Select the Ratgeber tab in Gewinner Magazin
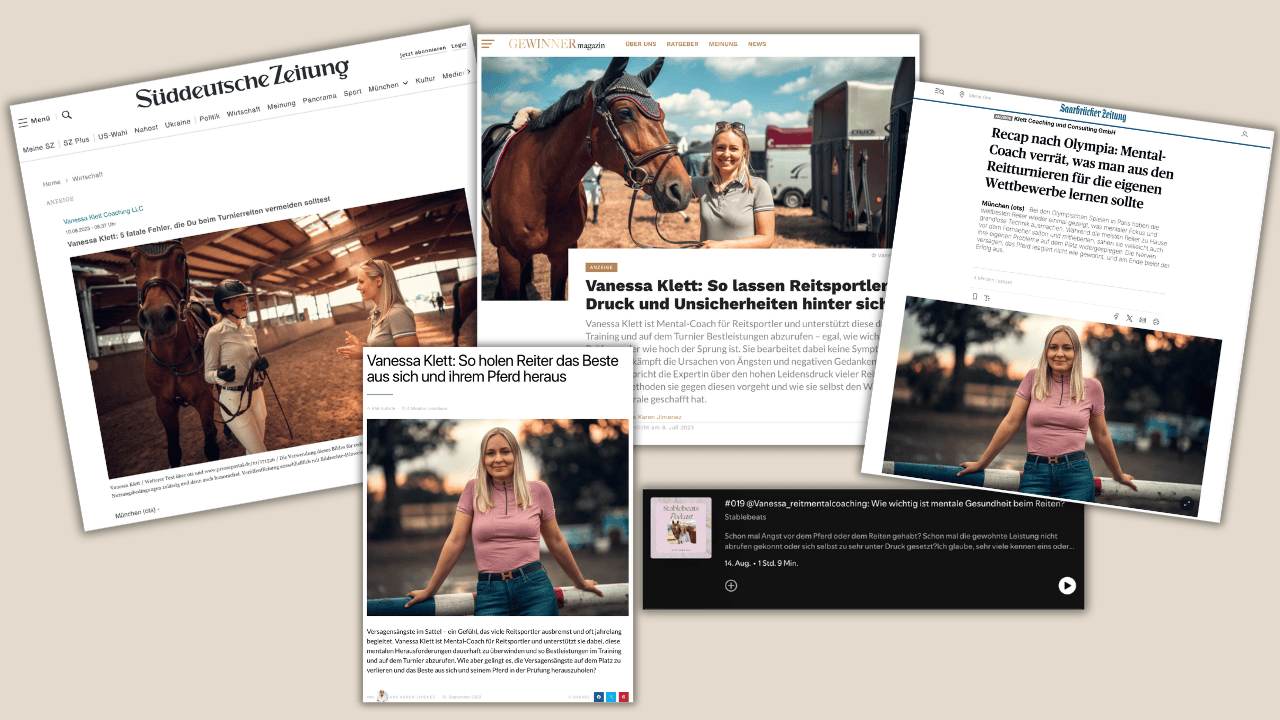The image size is (1280, 720). click(682, 44)
